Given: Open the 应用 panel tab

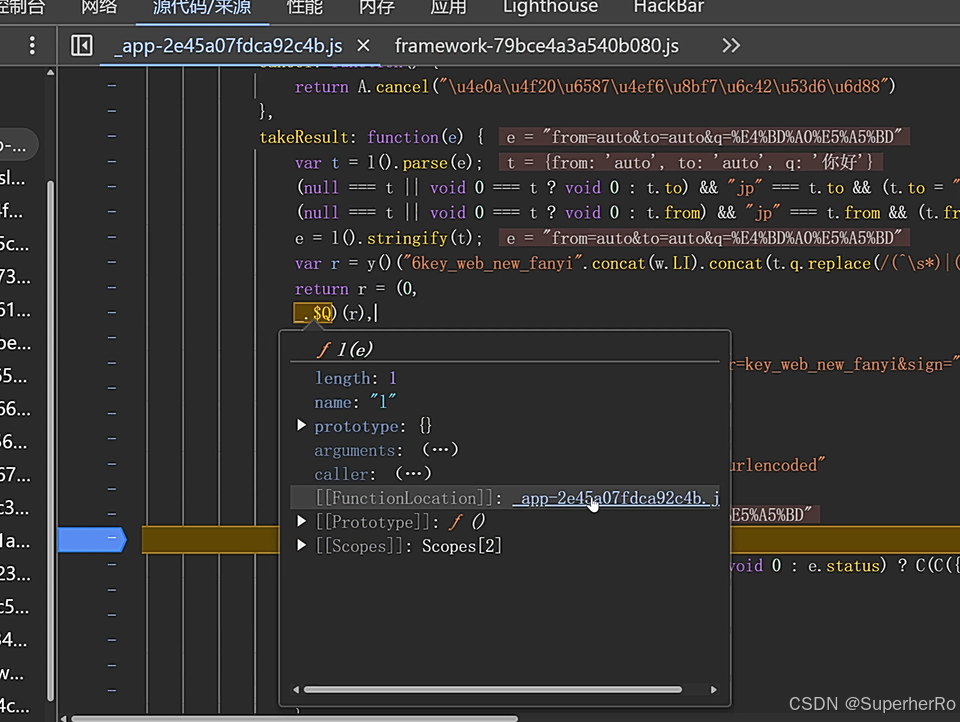Looking at the screenshot, I should coord(448,7).
